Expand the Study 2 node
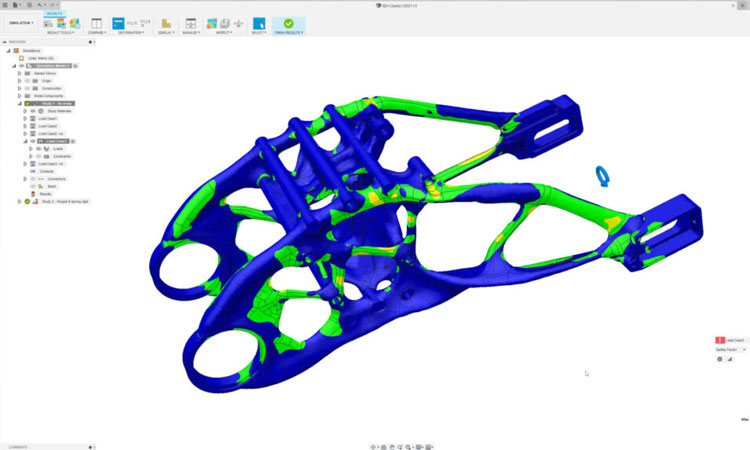 (20, 202)
